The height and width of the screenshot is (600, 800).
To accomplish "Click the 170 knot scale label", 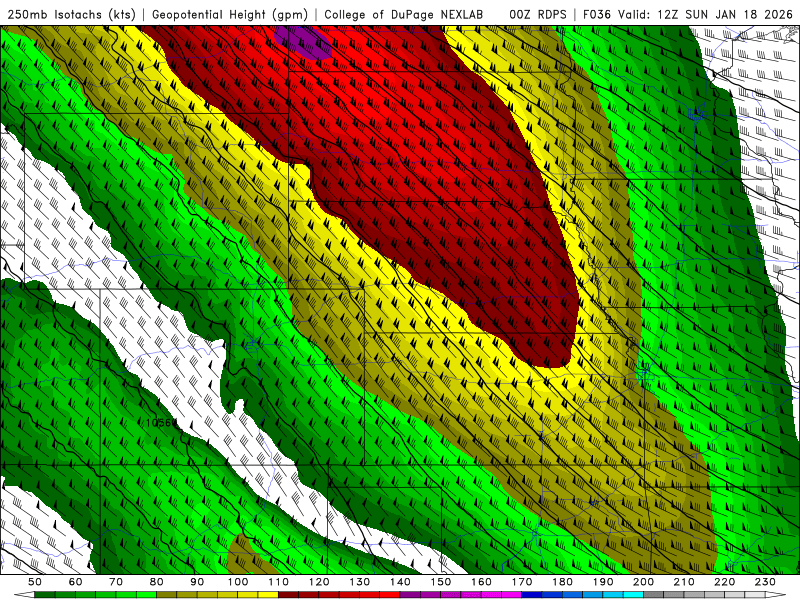I will point(522,582).
